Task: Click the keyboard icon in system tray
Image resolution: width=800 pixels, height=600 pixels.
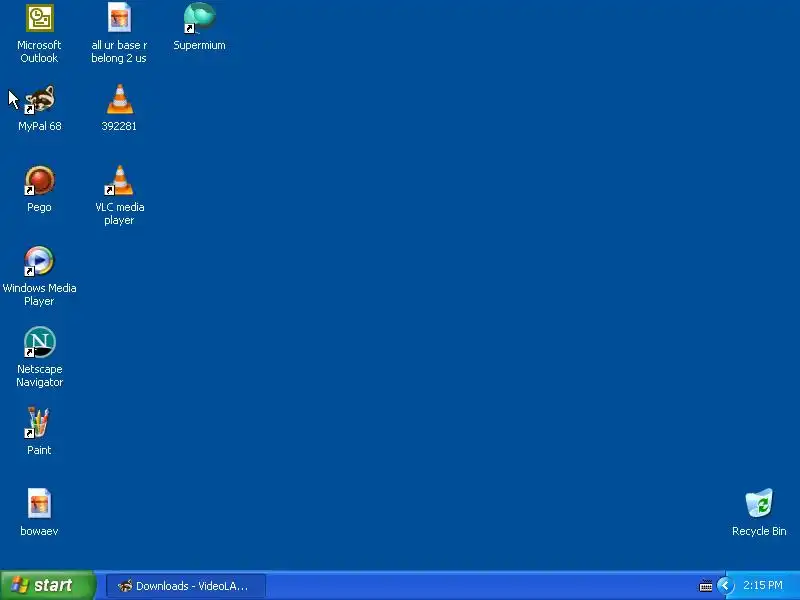Action: (706, 586)
